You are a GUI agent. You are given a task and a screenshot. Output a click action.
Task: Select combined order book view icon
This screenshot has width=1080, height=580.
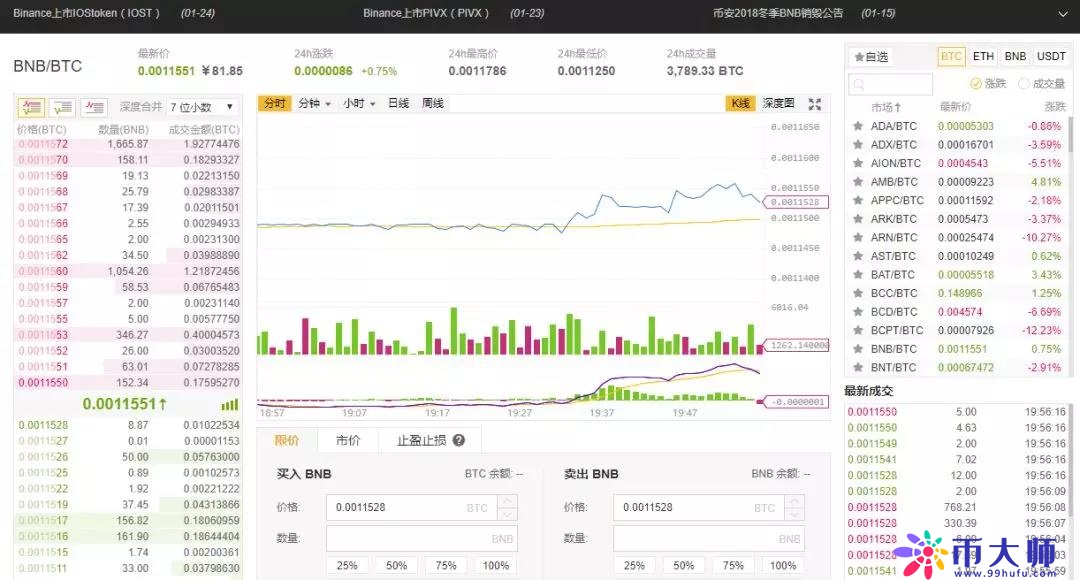click(x=31, y=107)
